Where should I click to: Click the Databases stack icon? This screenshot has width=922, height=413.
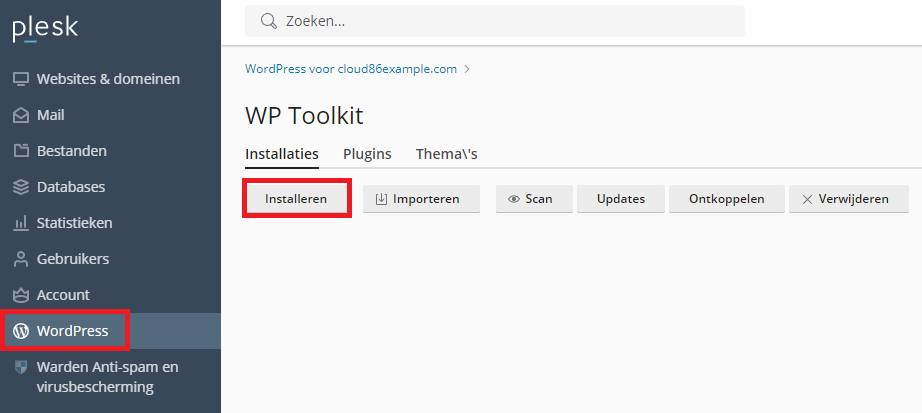pos(21,187)
